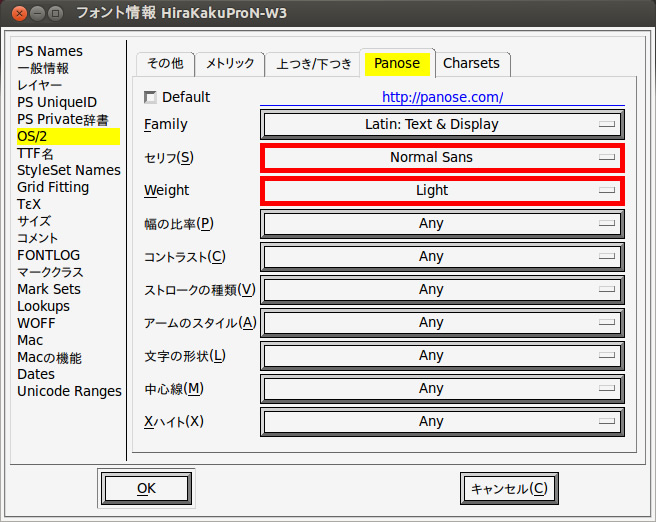Screen dimensions: 656x522
Task: Select FONTLOG in the sidebar
Action: pos(49,255)
